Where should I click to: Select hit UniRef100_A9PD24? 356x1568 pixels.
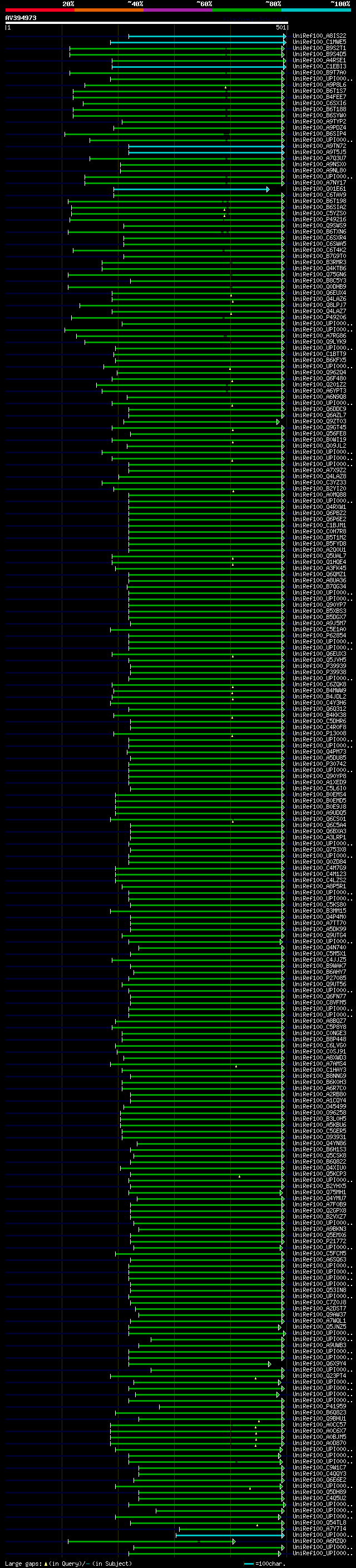[x=319, y=127]
